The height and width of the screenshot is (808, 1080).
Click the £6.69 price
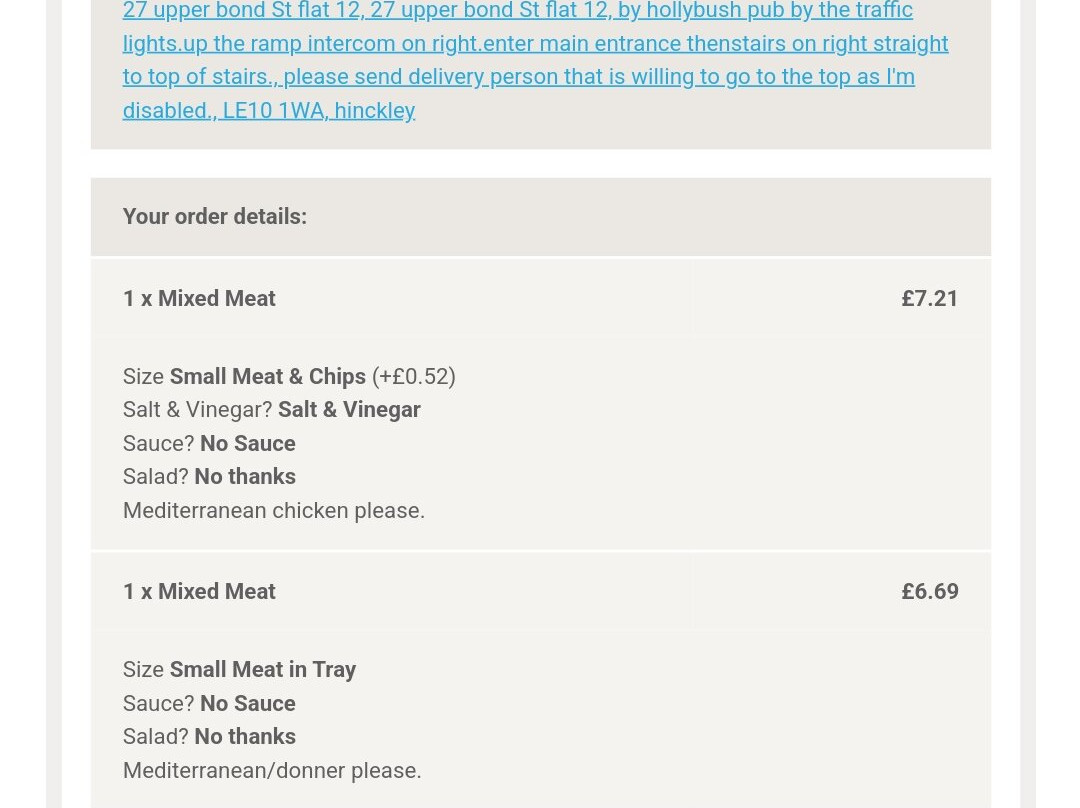[x=930, y=592]
